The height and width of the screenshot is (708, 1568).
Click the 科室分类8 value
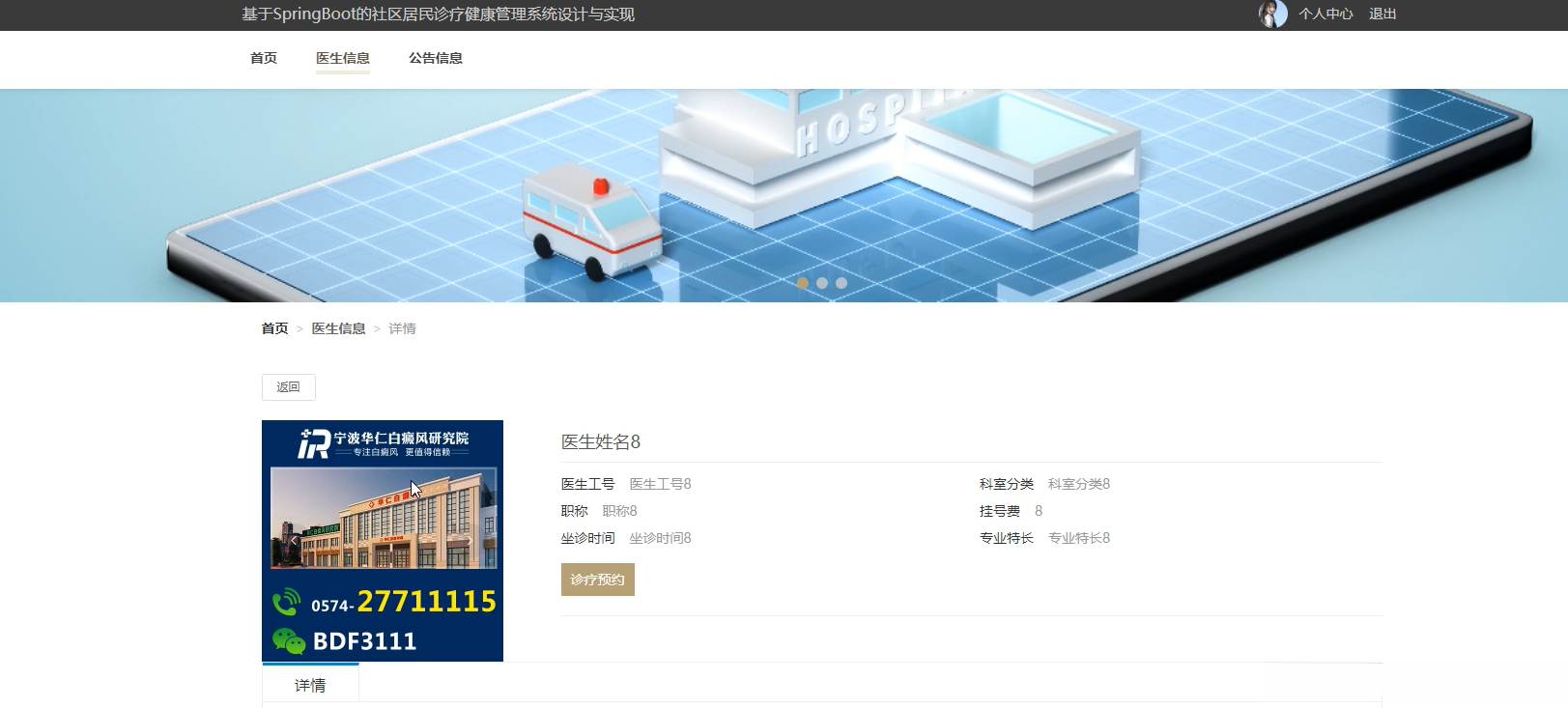(x=1079, y=484)
